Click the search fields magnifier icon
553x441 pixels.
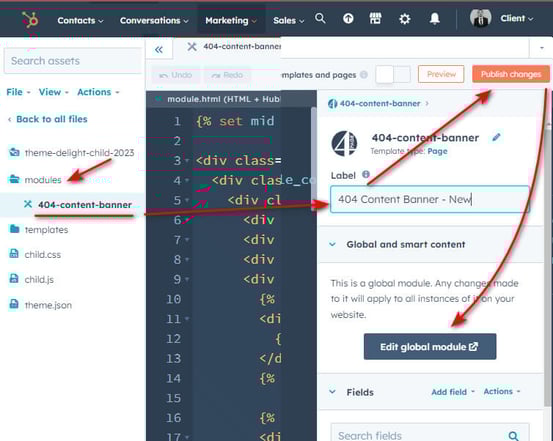[514, 436]
